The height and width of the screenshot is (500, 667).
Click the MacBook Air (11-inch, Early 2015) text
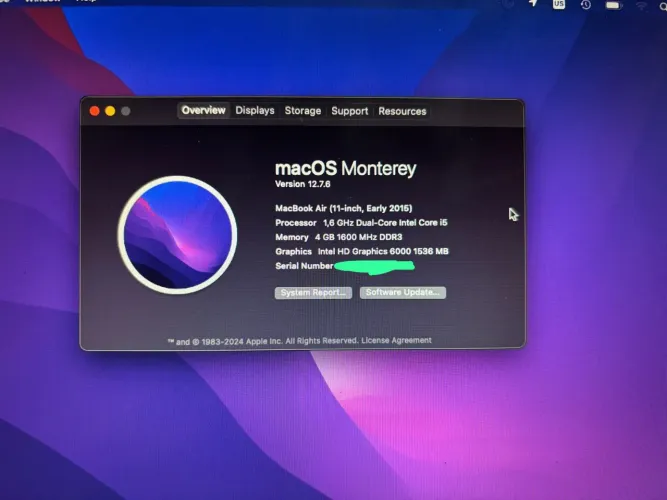point(344,208)
